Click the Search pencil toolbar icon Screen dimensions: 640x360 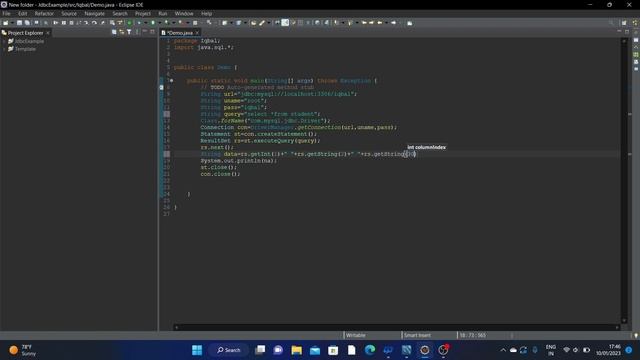[x=262, y=23]
